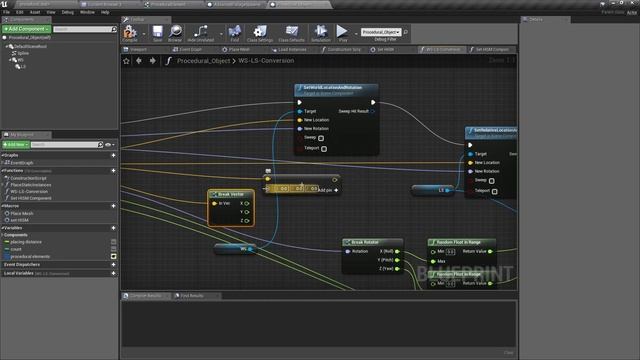The width and height of the screenshot is (640, 360).
Task: Select the WS component in tree
Action: pos(18,60)
